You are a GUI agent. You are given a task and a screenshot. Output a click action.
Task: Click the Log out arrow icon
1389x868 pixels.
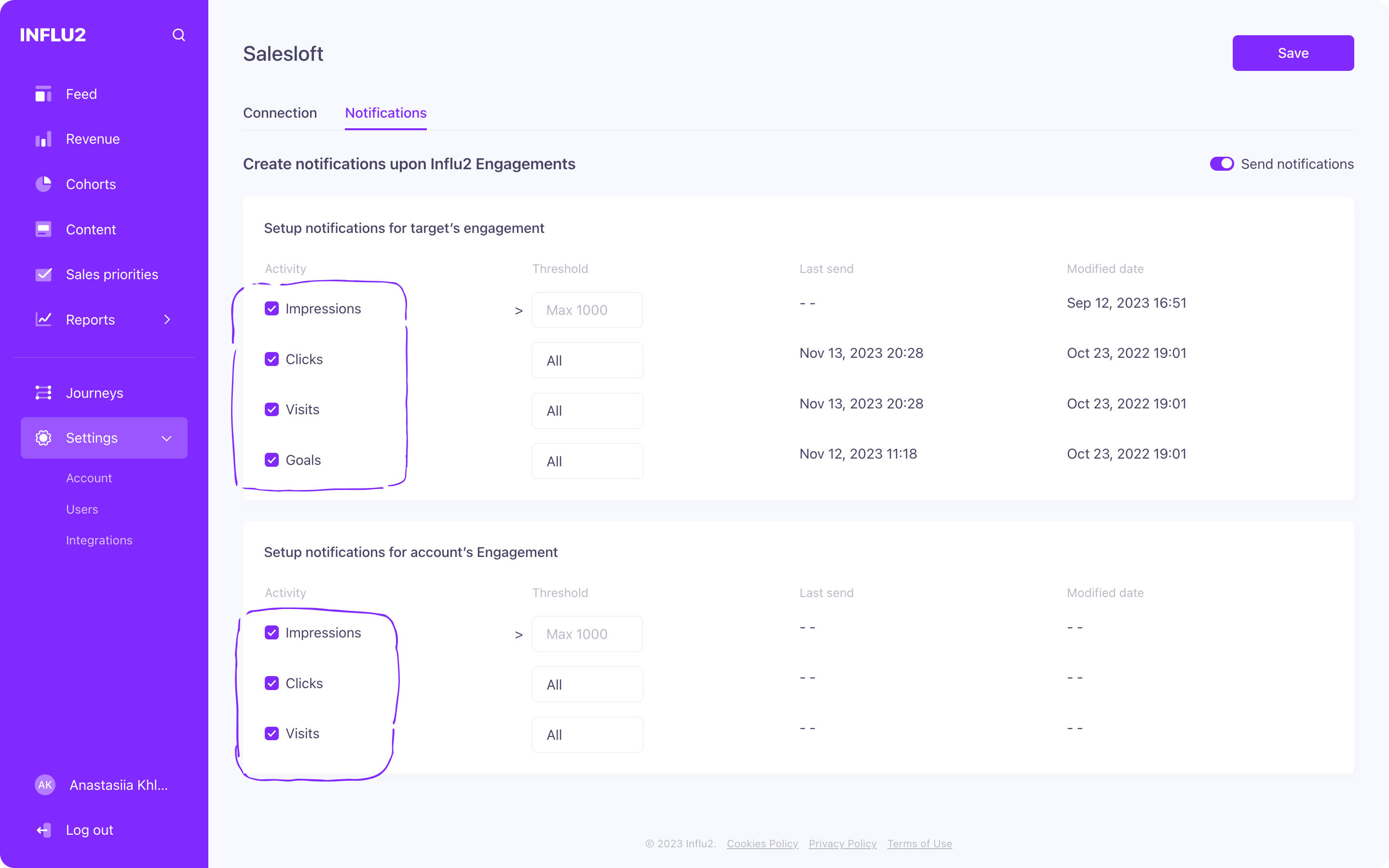click(43, 829)
